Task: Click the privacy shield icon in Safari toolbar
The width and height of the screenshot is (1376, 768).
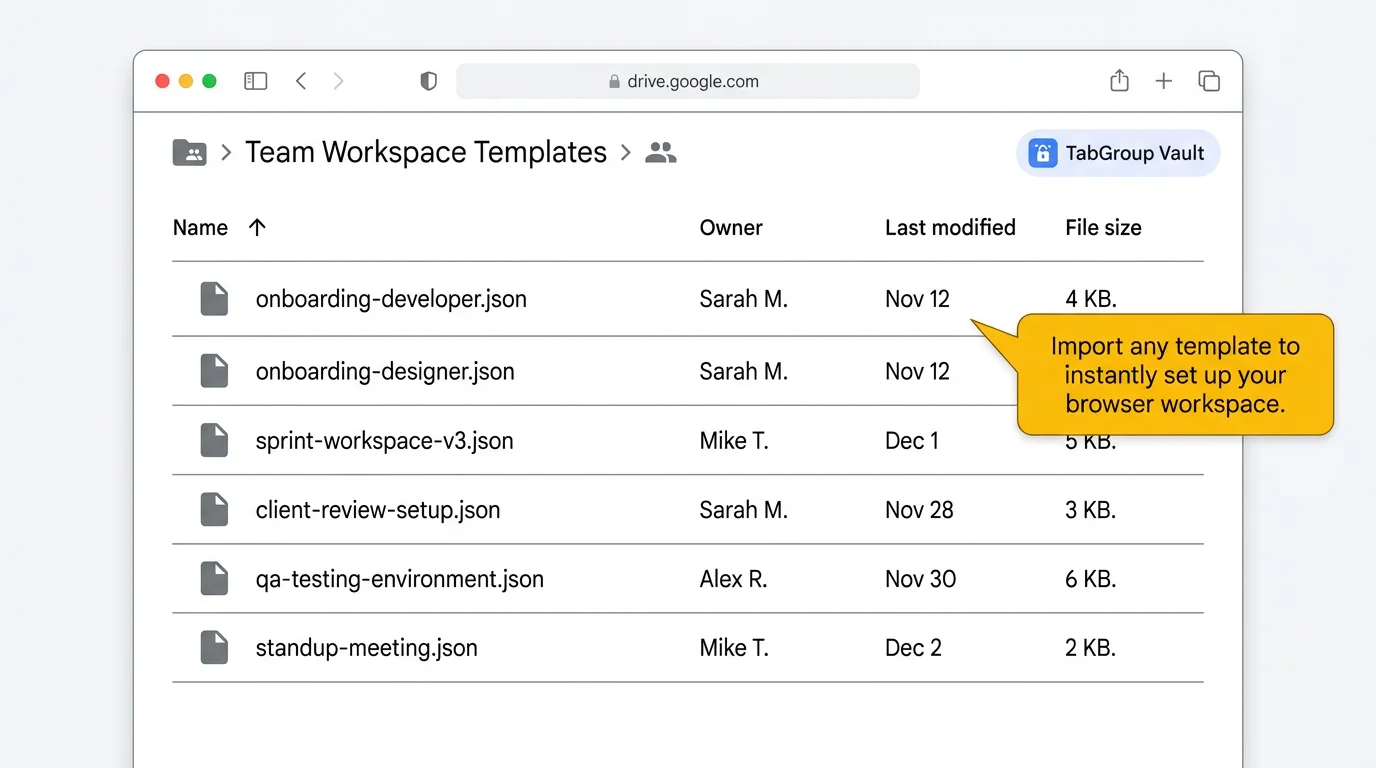Action: click(x=428, y=80)
